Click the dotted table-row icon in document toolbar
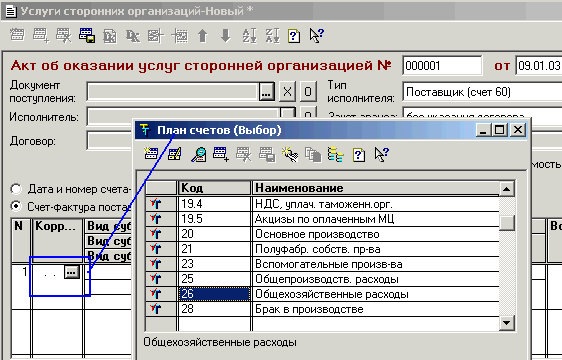The width and height of the screenshot is (562, 360). point(180,36)
